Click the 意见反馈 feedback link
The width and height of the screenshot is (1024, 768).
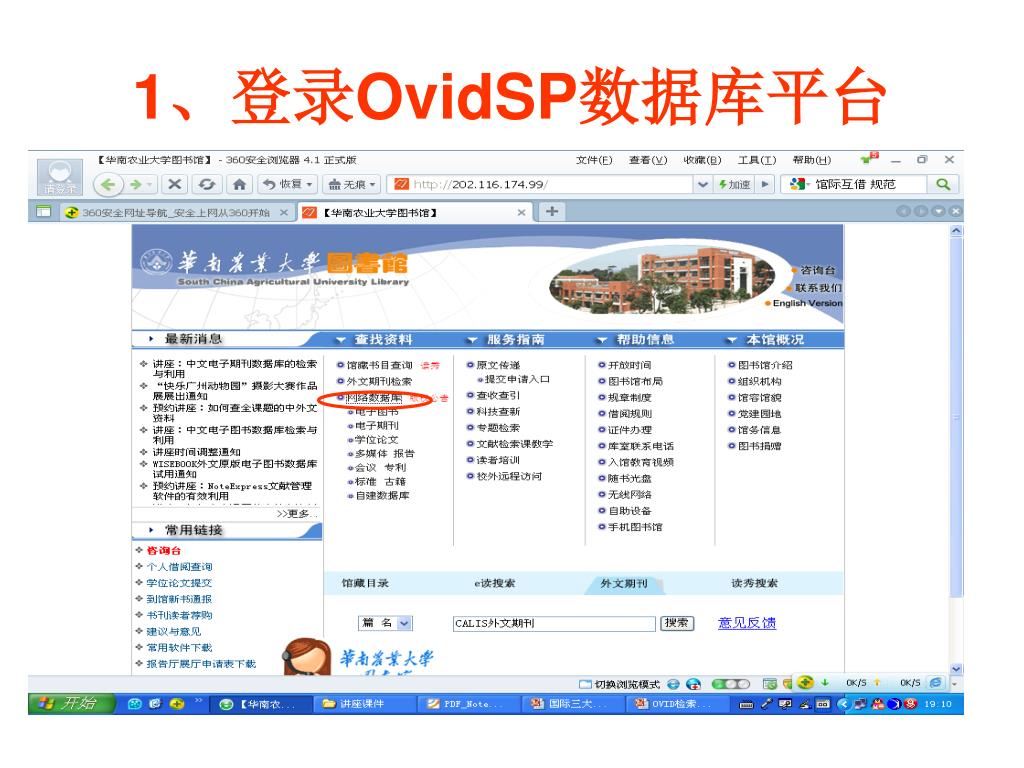pyautogui.click(x=747, y=623)
